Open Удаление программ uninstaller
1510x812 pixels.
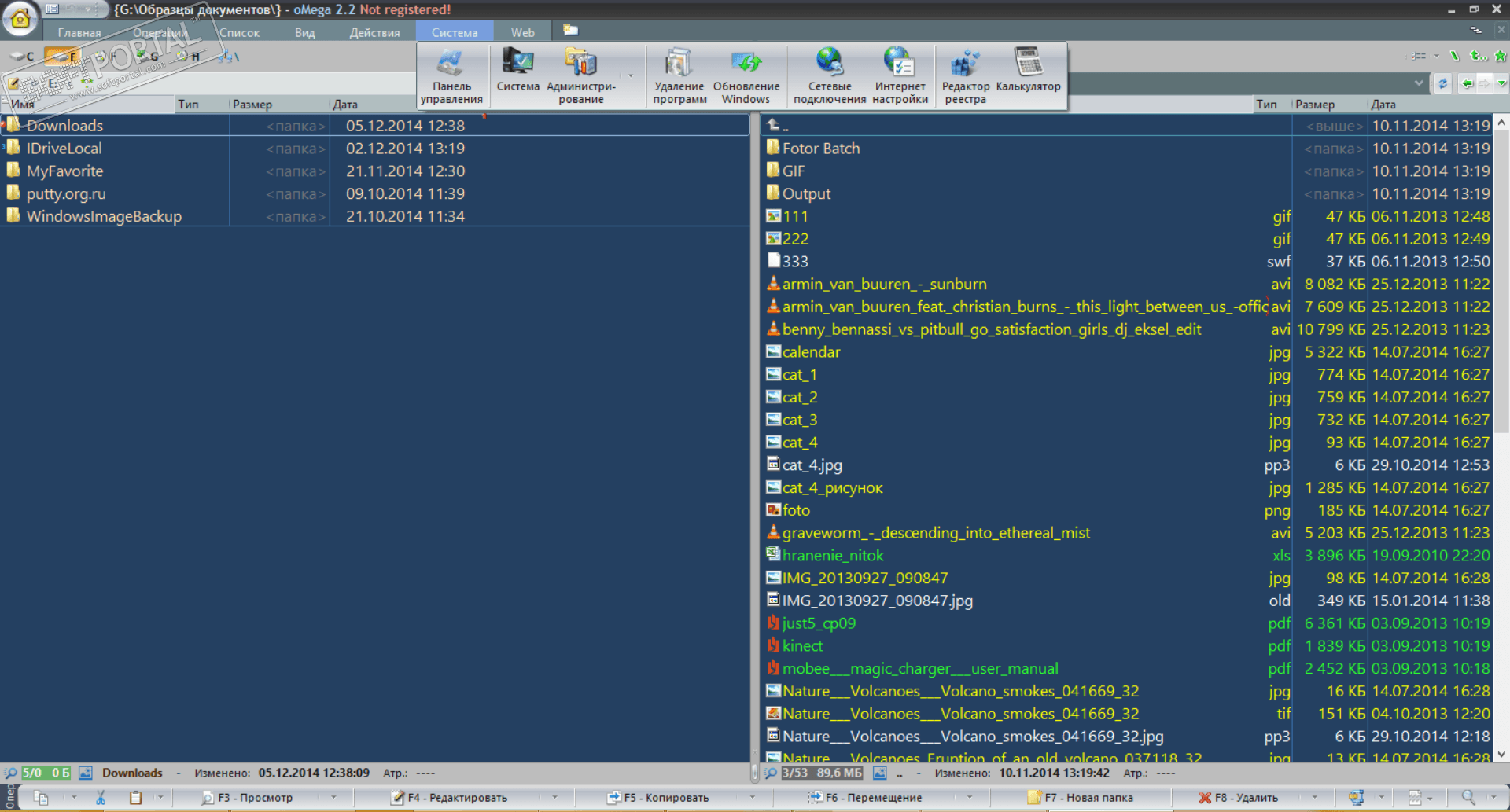click(x=679, y=76)
